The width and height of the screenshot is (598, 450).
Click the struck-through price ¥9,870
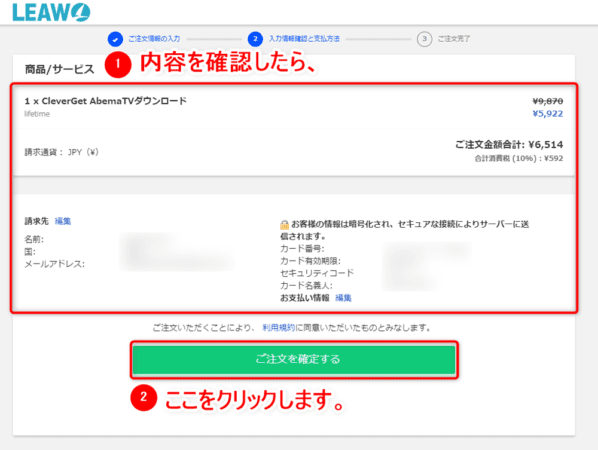(548, 101)
